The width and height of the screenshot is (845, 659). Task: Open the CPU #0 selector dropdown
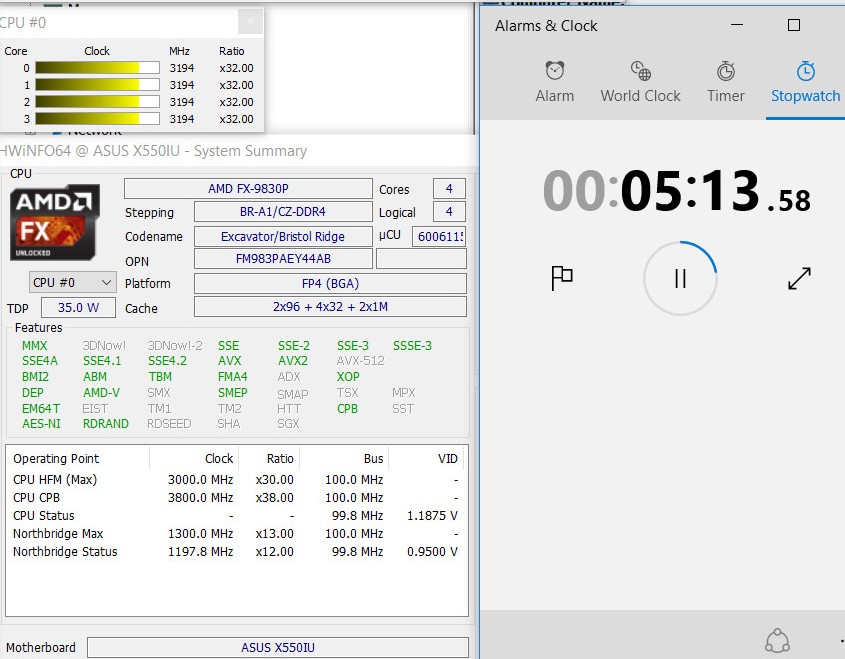click(73, 283)
